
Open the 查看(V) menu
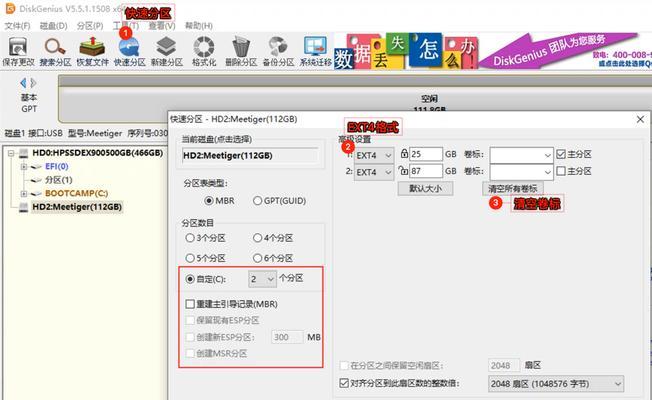coord(162,26)
